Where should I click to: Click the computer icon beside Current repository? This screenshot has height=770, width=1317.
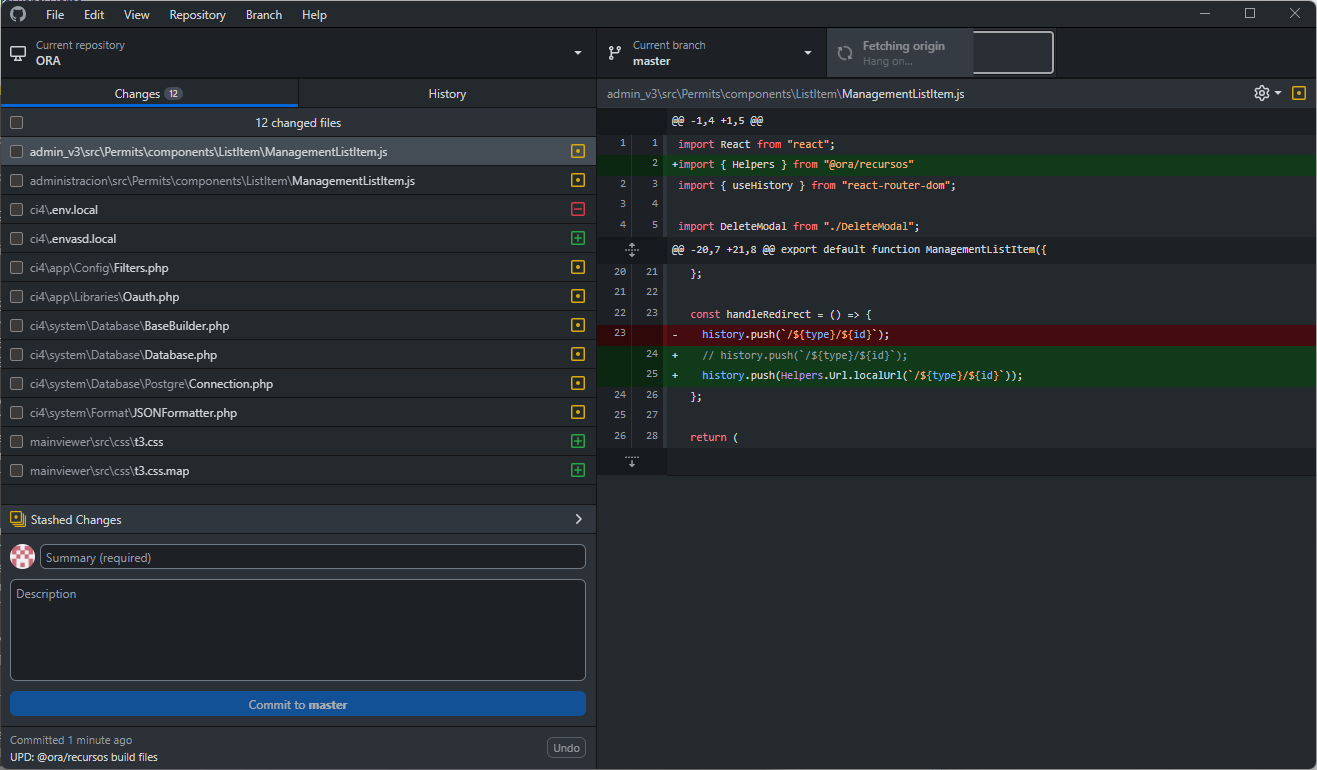pyautogui.click(x=17, y=53)
